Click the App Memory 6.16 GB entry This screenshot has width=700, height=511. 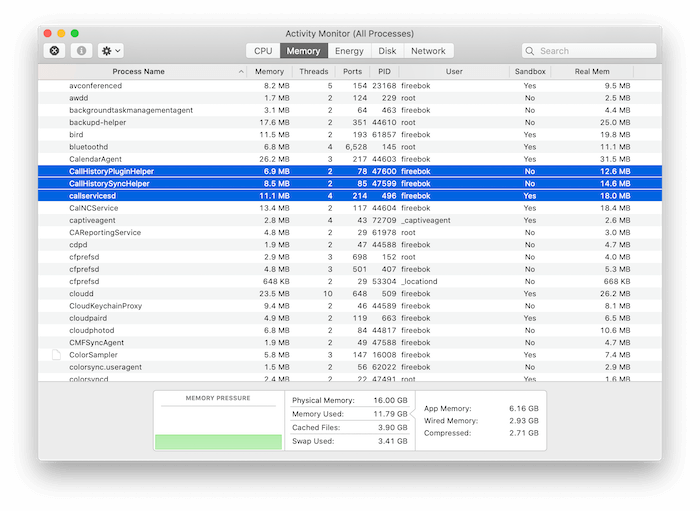[x=481, y=408]
